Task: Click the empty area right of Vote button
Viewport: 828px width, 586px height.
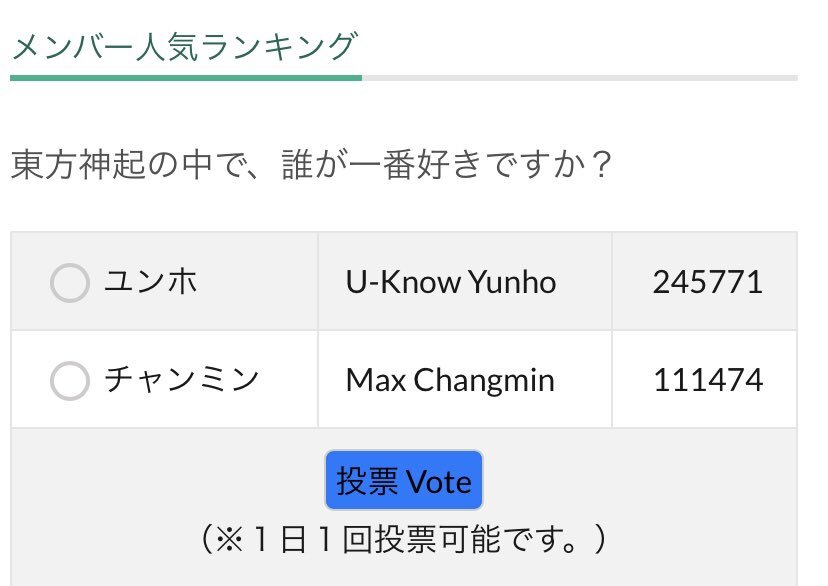Action: [x=639, y=480]
